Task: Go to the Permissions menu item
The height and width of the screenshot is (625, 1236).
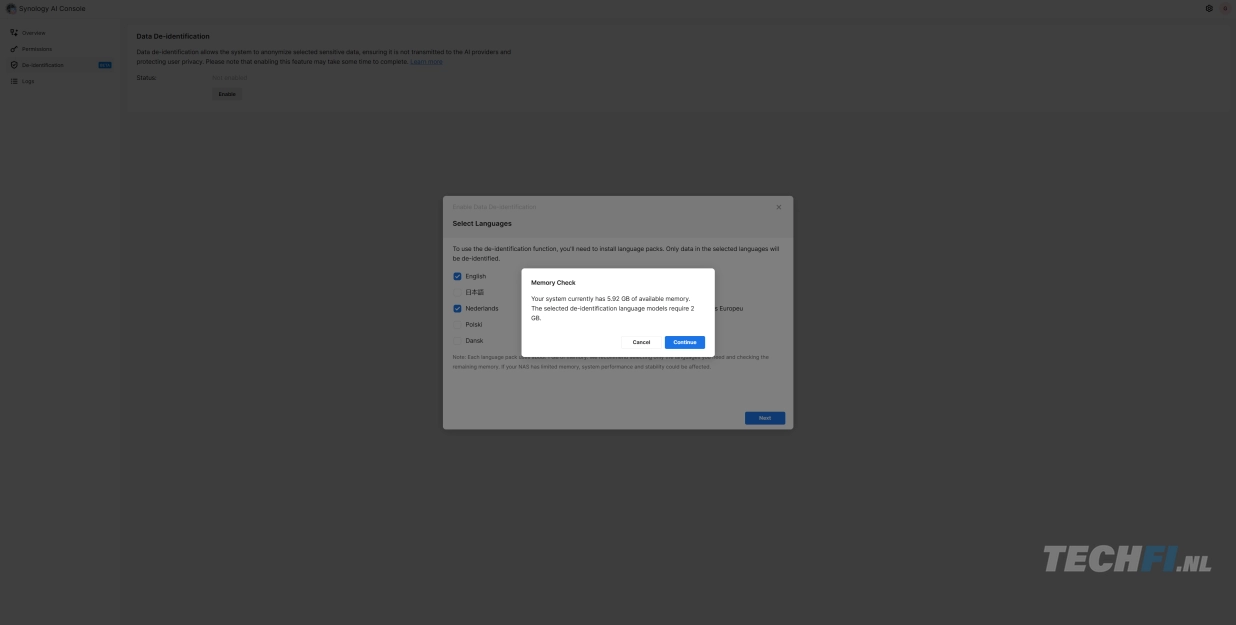Action: point(37,49)
